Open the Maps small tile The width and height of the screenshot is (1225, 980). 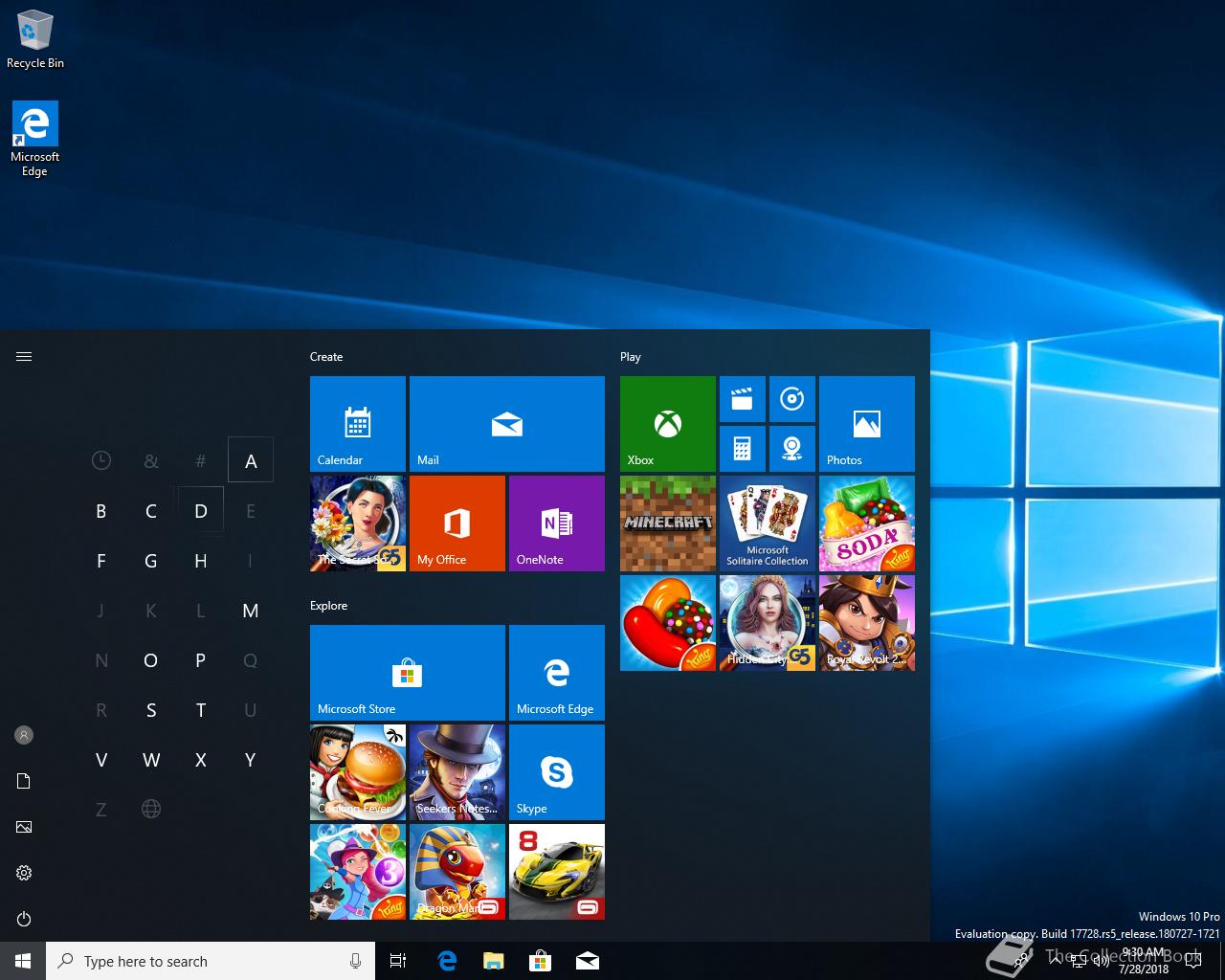click(792, 449)
